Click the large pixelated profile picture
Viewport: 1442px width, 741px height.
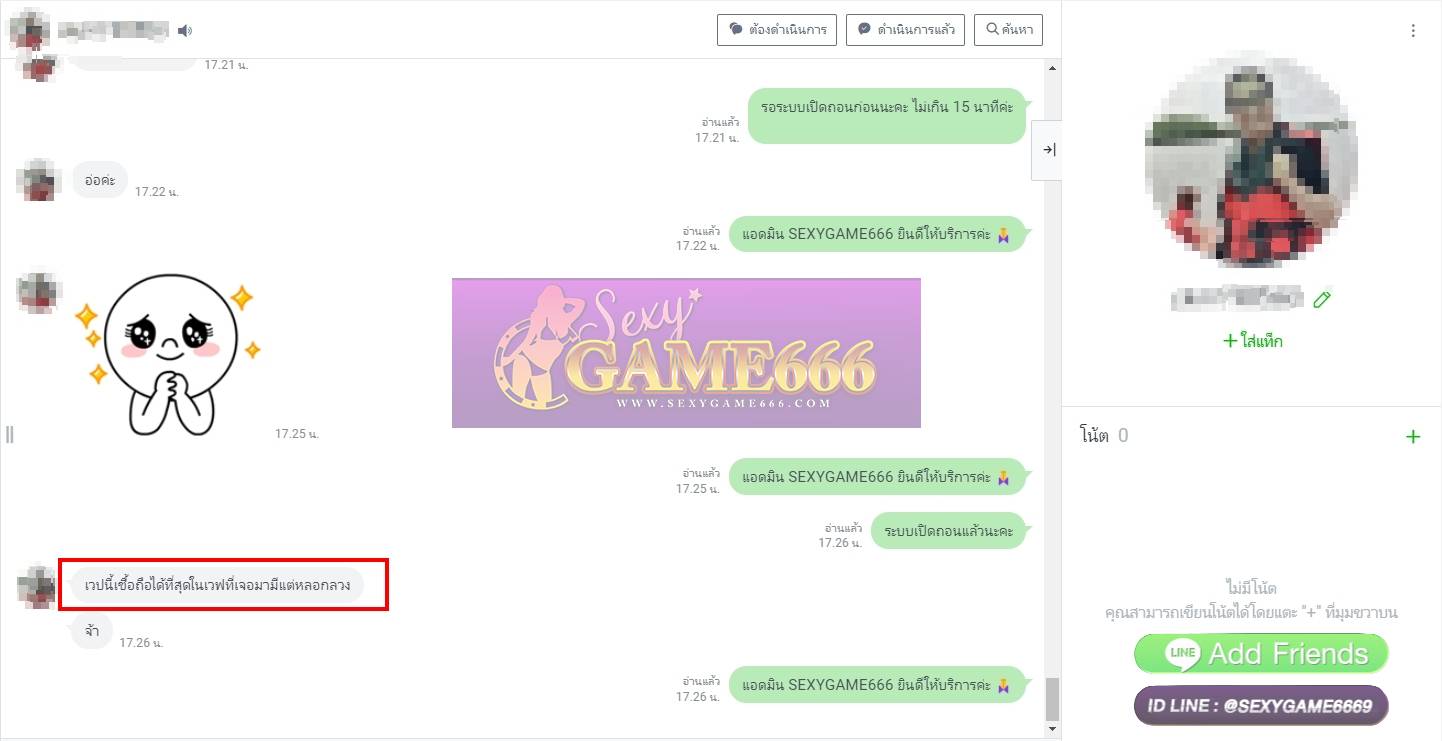pyautogui.click(x=1251, y=161)
